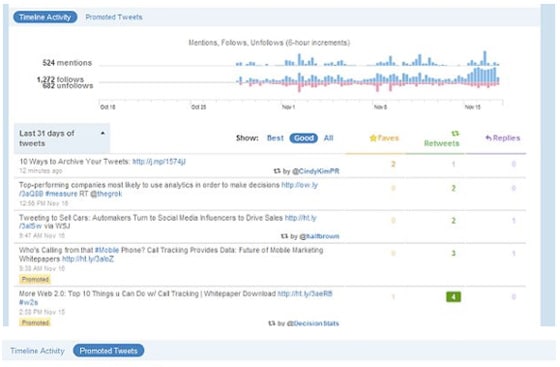Click the Oct 25 axis label on chart

199,107
